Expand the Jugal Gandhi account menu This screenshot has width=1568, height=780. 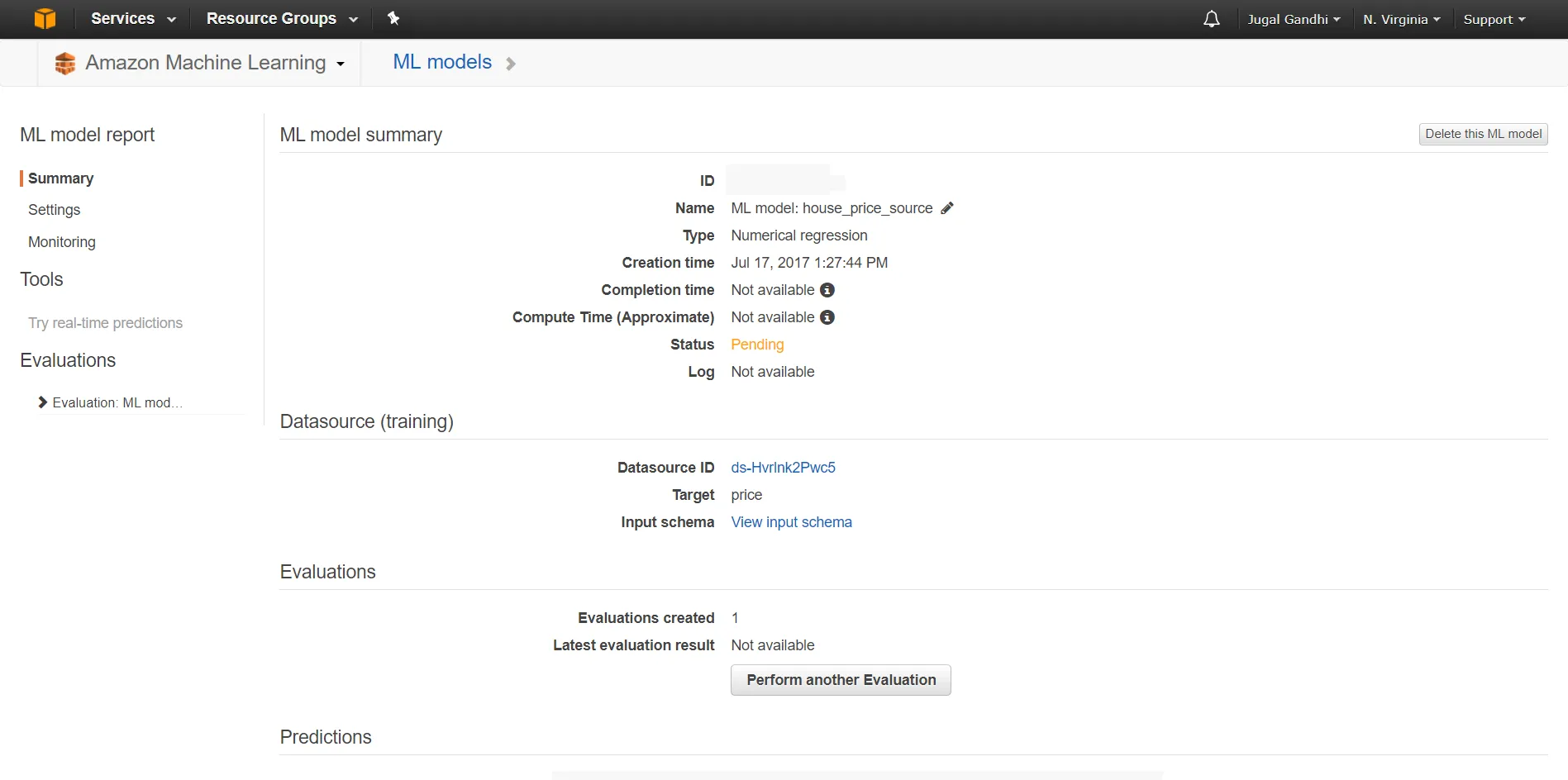(x=1294, y=19)
